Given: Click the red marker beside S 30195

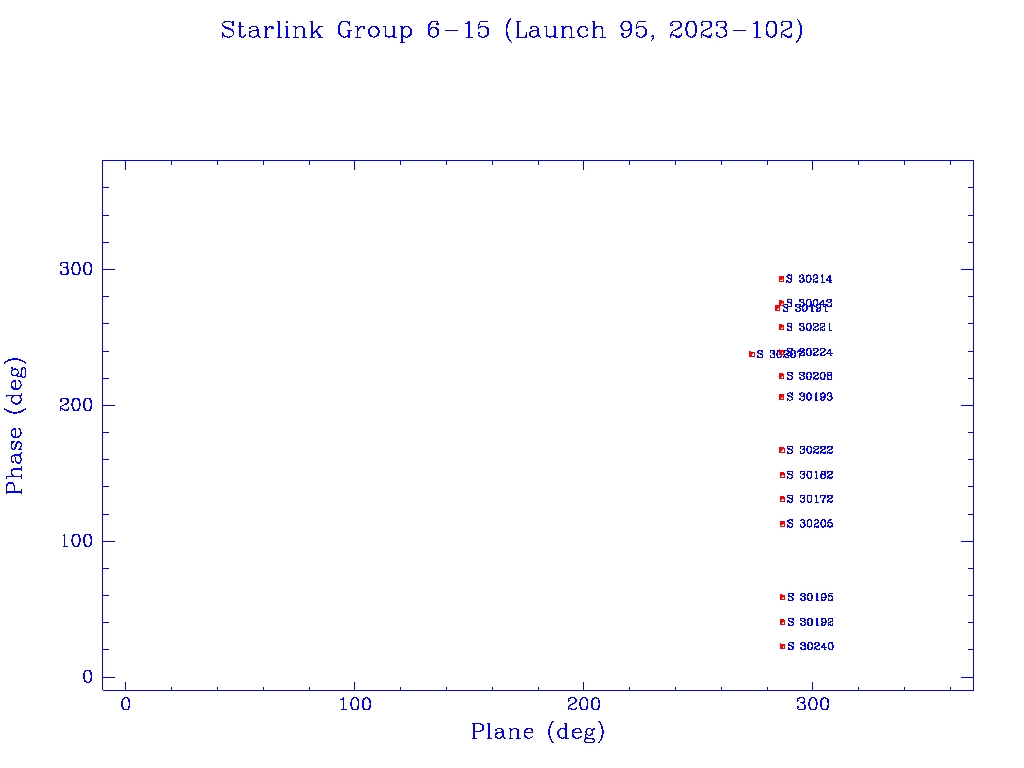Looking at the screenshot, I should tap(782, 598).
